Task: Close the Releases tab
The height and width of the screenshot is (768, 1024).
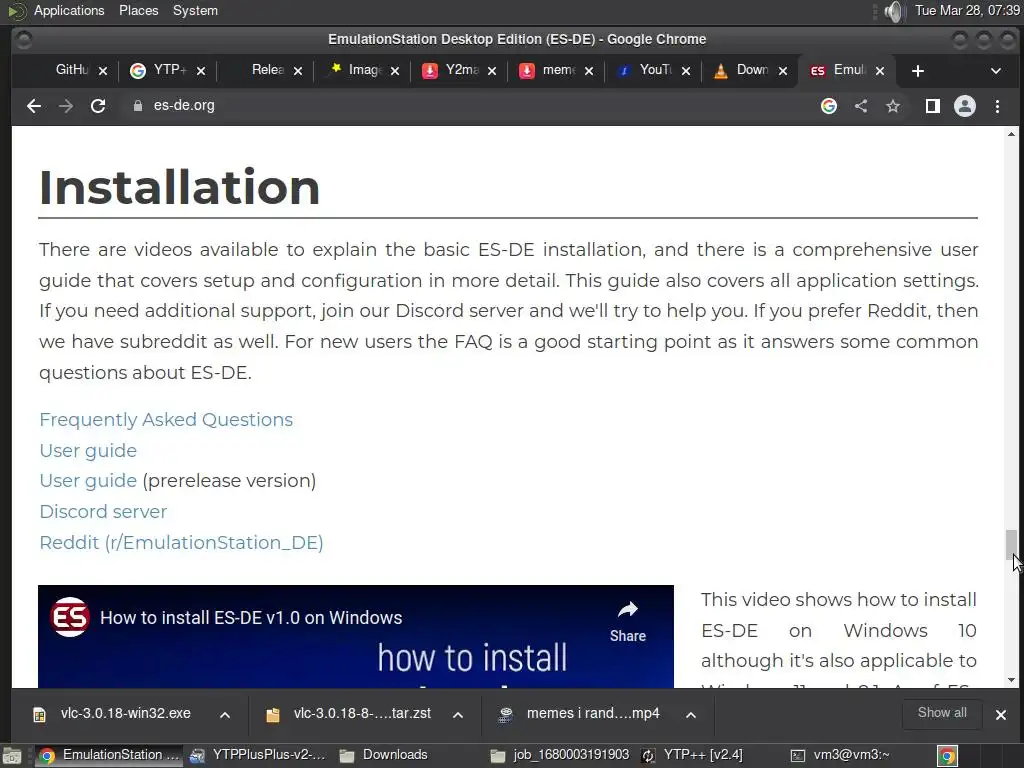Action: click(298, 71)
